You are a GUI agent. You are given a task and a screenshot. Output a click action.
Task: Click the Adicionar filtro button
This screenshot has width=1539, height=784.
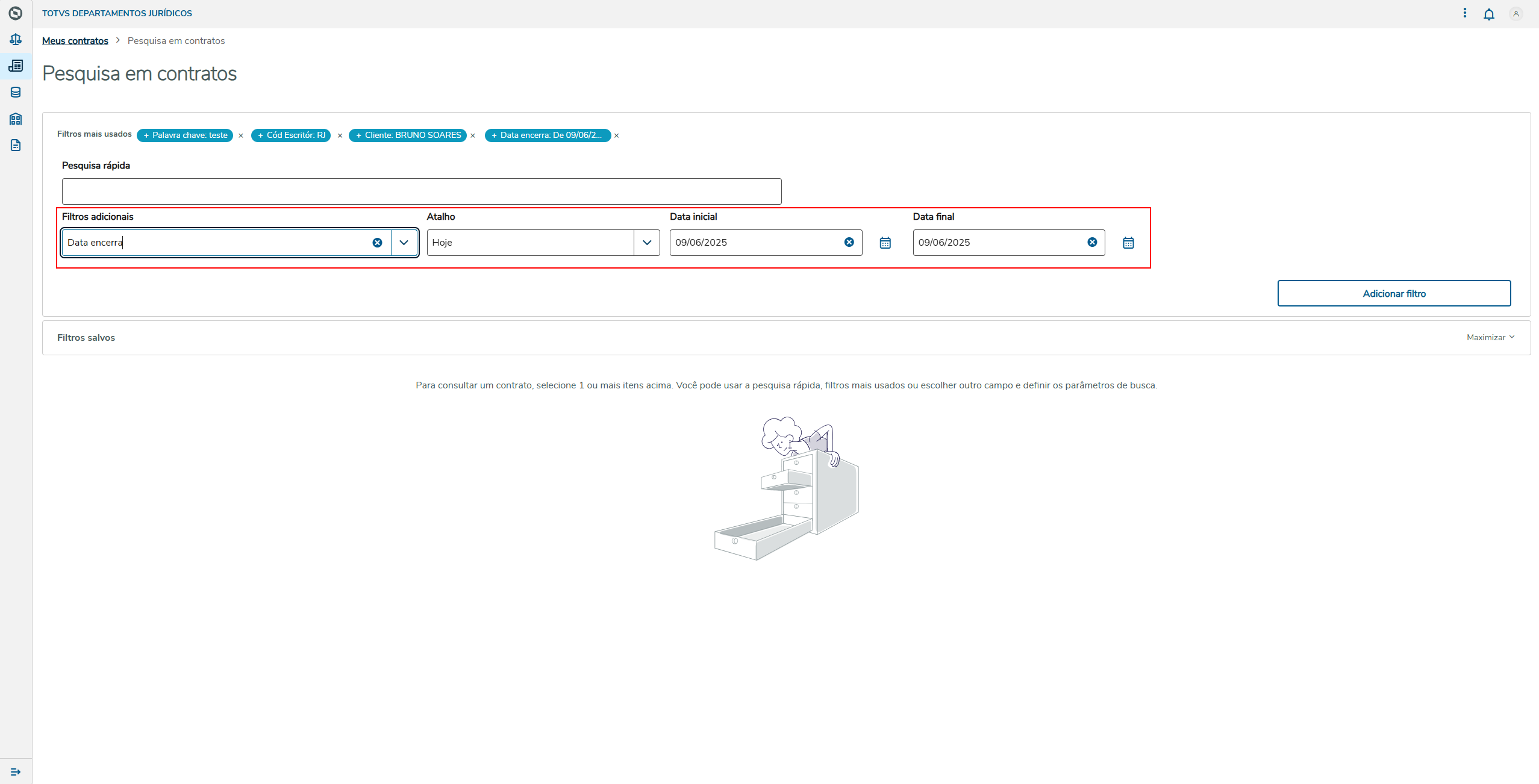point(1394,293)
